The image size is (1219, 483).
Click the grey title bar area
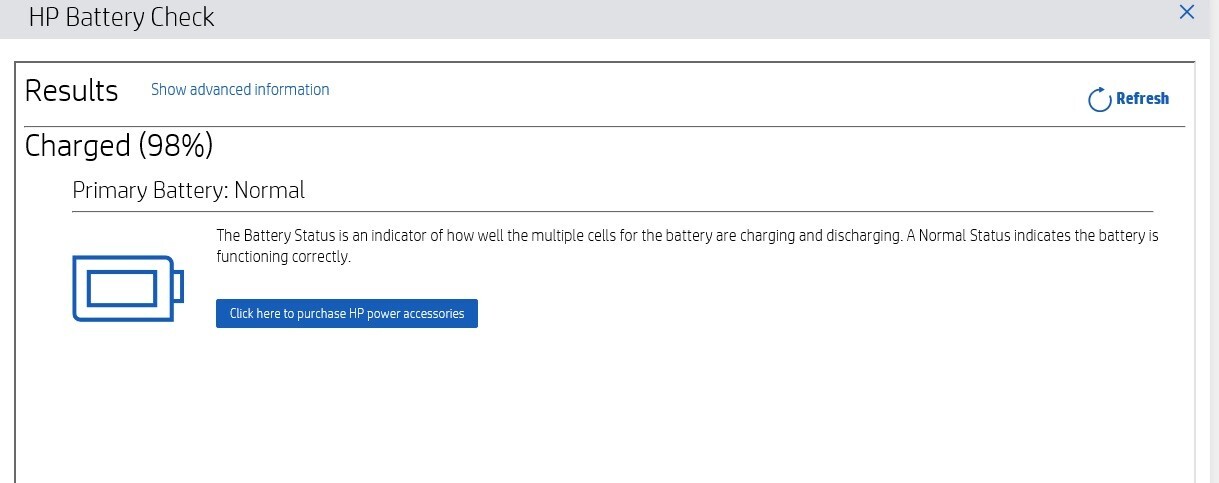pos(650,18)
